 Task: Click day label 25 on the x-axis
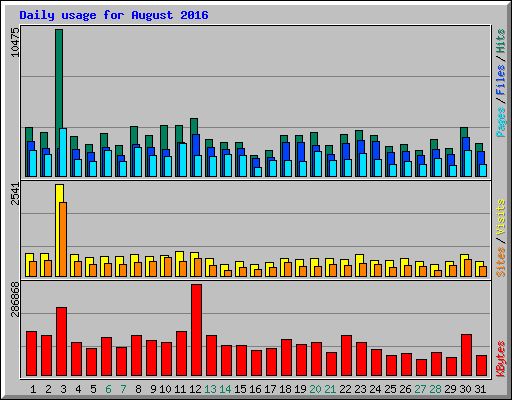pyautogui.click(x=390, y=389)
